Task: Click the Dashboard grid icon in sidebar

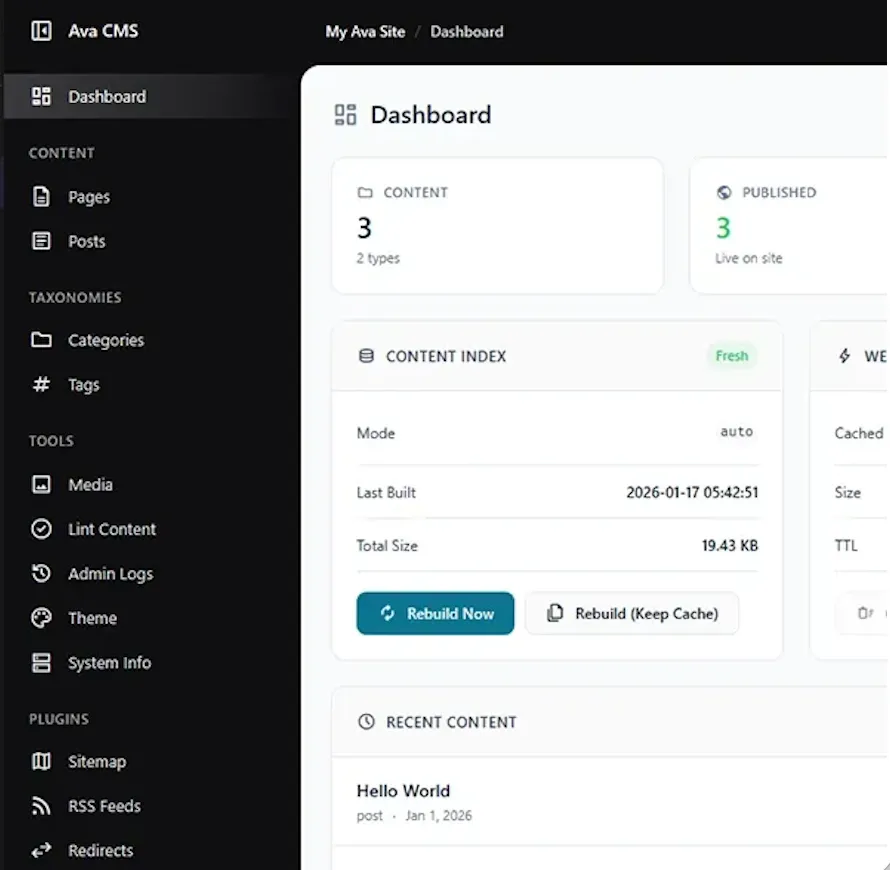Action: pyautogui.click(x=41, y=96)
